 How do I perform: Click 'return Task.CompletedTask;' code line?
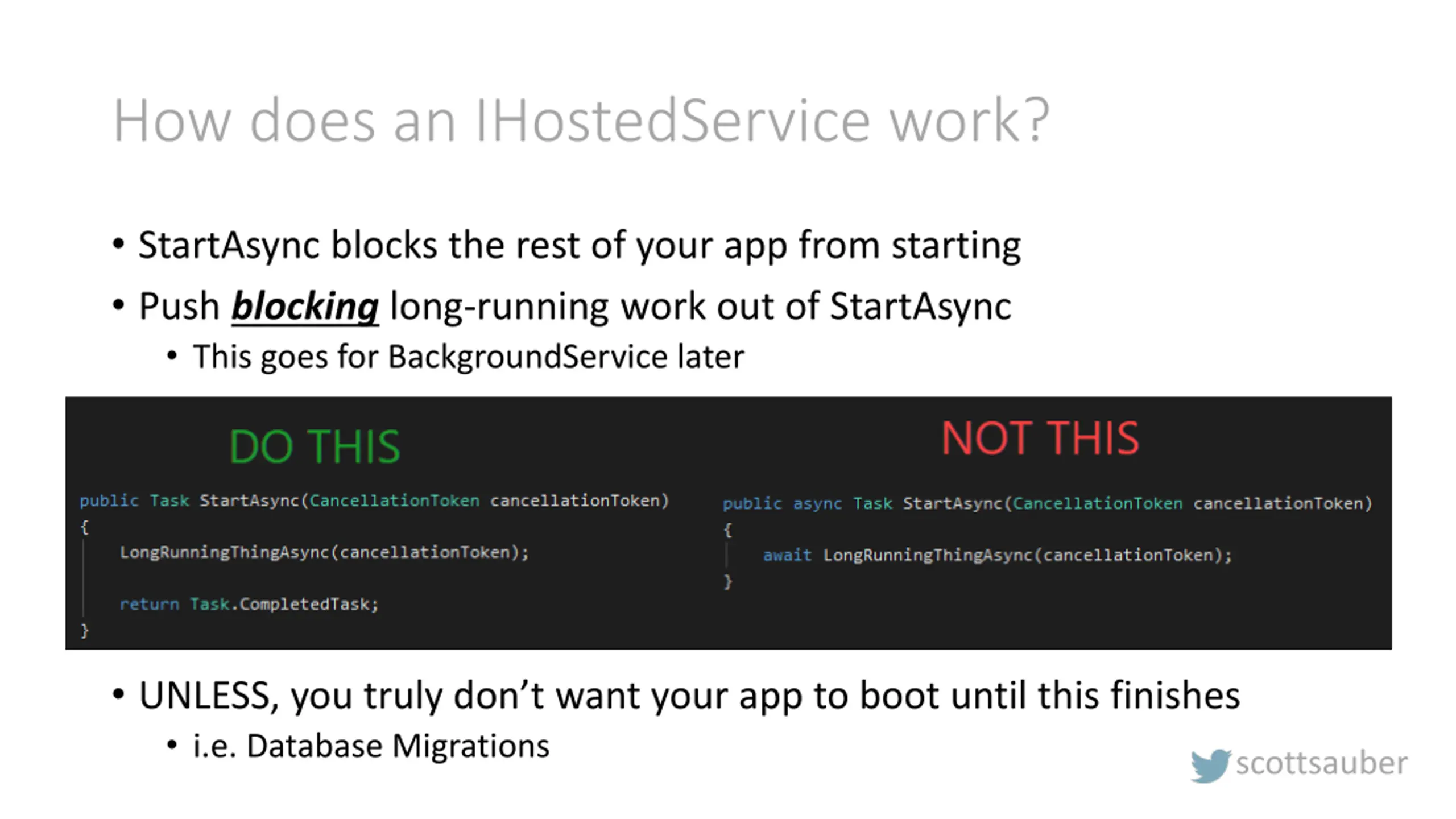click(249, 604)
